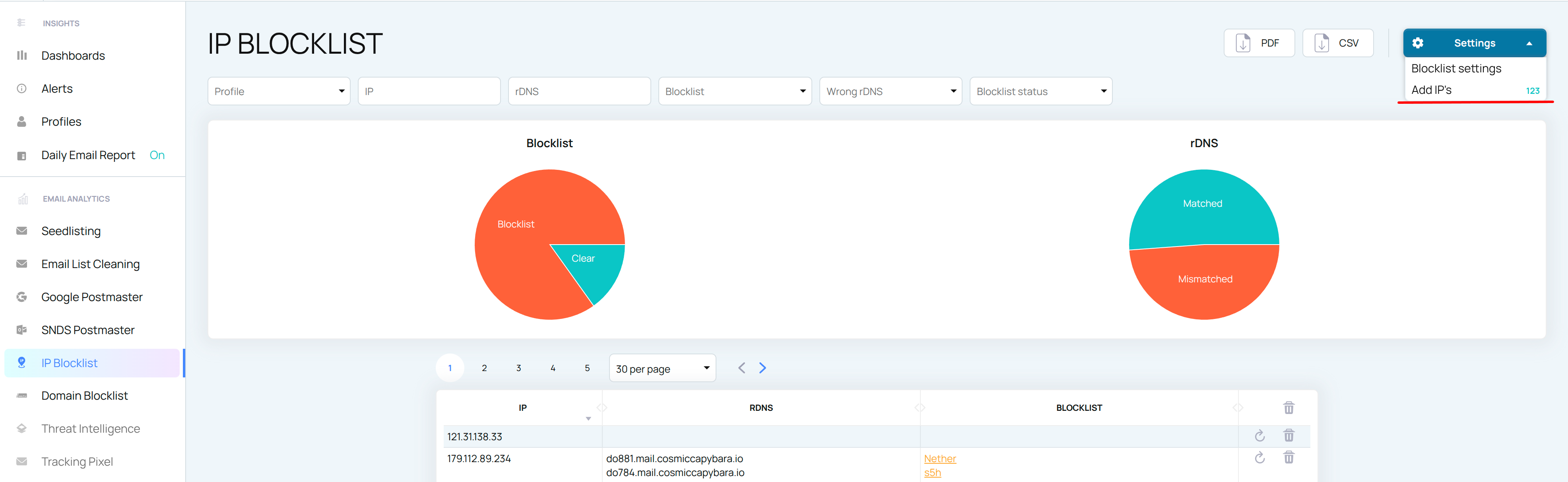Open the 30 per page dropdown
The height and width of the screenshot is (482, 1568).
pyautogui.click(x=662, y=368)
